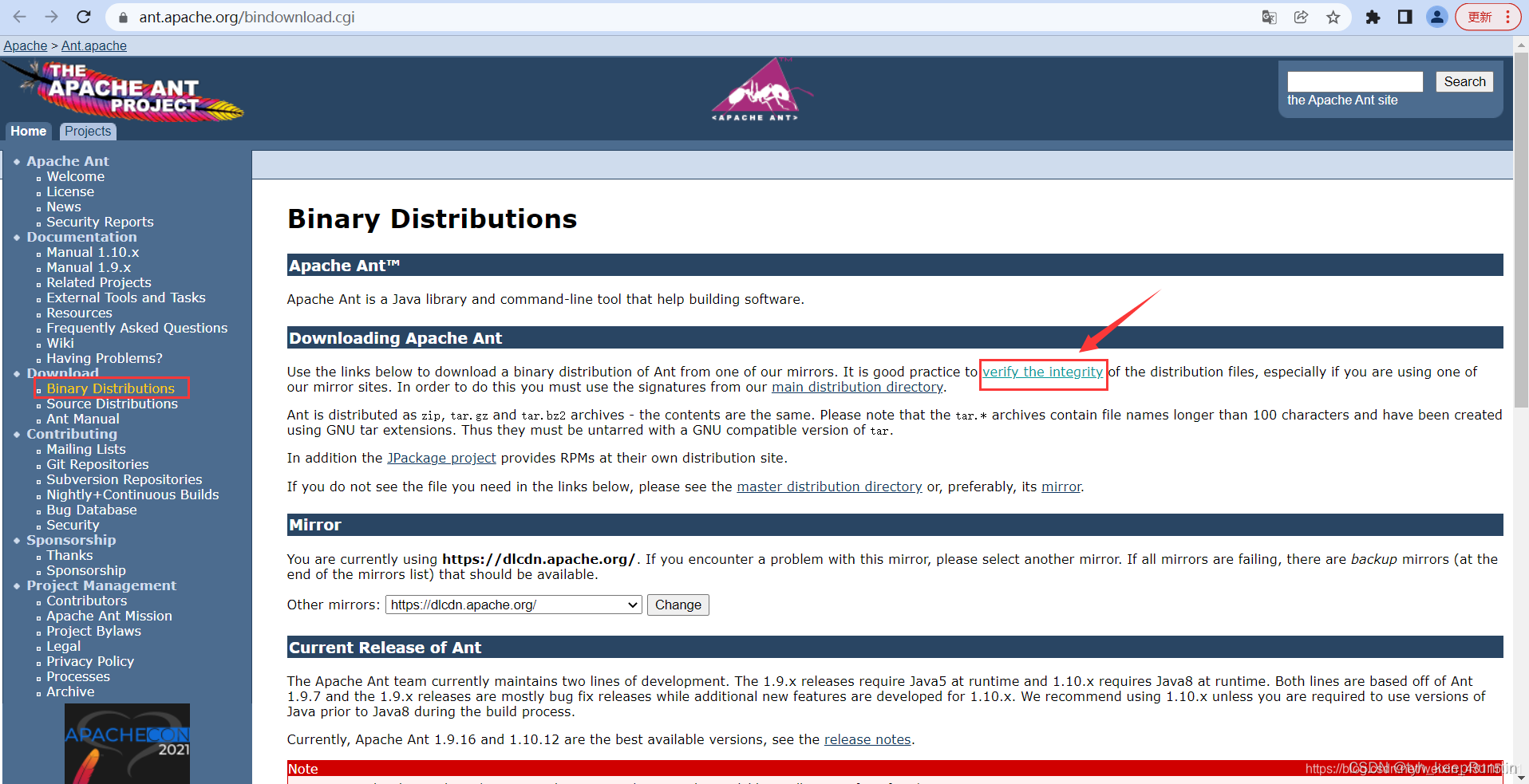Open Welcome in the sidebar
Image resolution: width=1529 pixels, height=784 pixels.
(x=75, y=176)
